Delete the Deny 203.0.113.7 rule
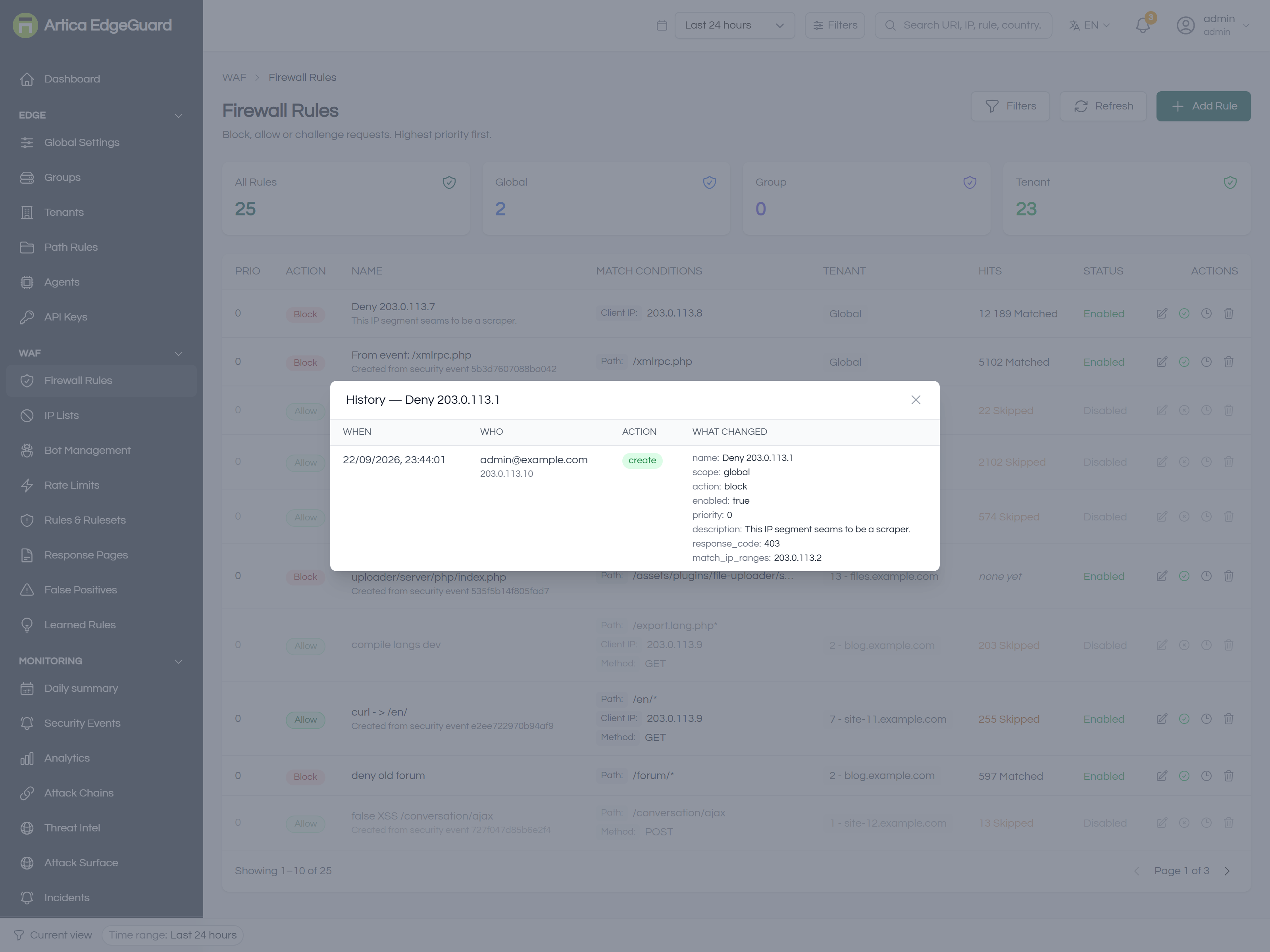Screen dimensions: 1270x952 click(x=1229, y=313)
